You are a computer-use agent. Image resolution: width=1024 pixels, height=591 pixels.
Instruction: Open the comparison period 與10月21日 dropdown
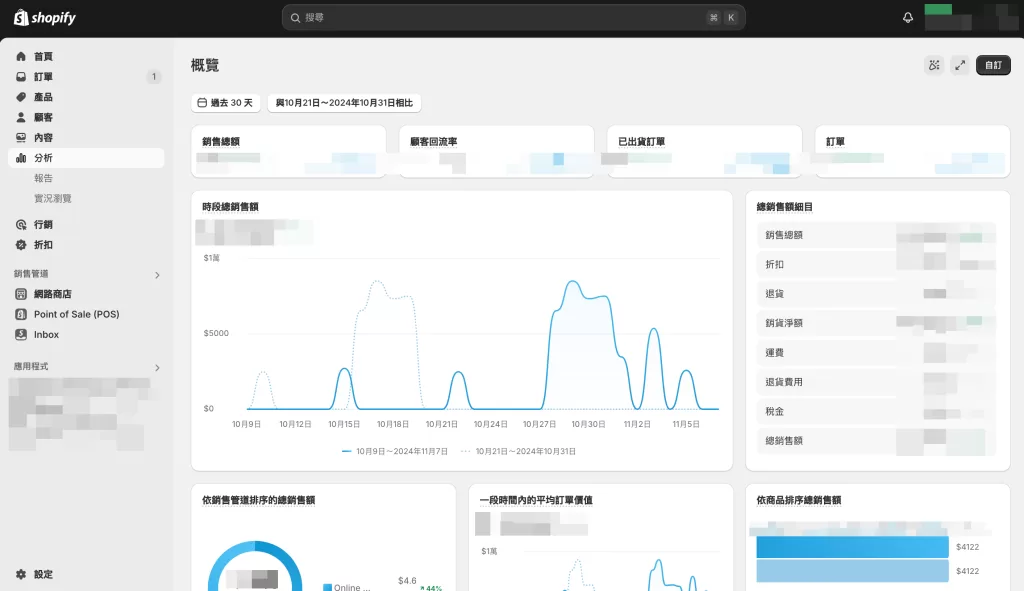coord(344,103)
